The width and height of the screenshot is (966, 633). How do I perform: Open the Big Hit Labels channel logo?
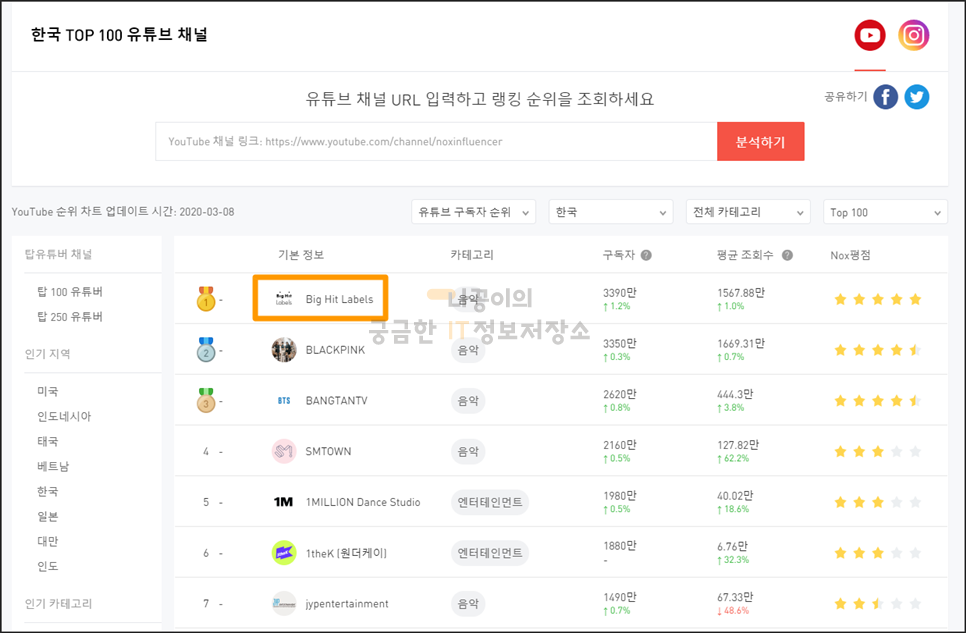pos(284,299)
